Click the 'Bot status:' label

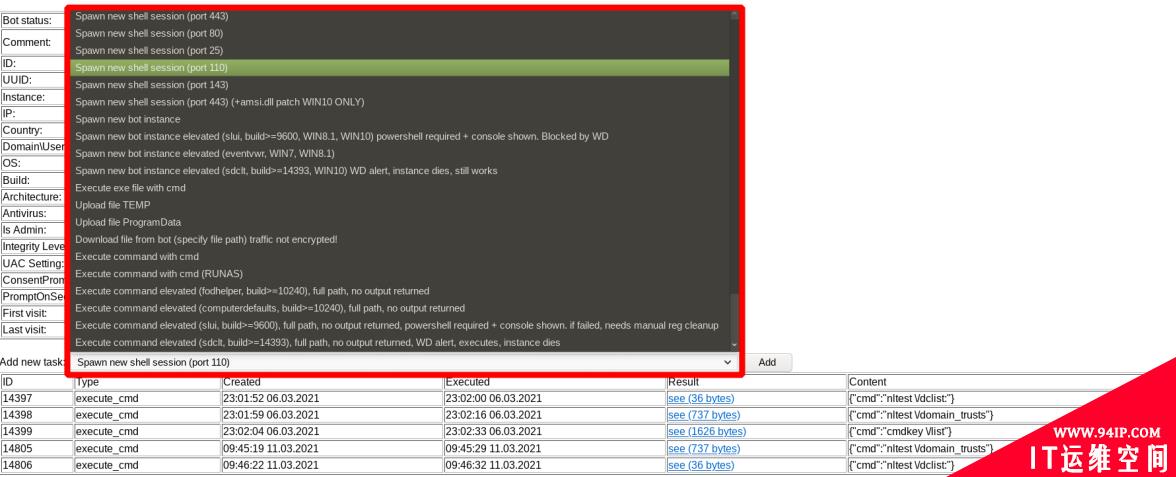(x=32, y=20)
